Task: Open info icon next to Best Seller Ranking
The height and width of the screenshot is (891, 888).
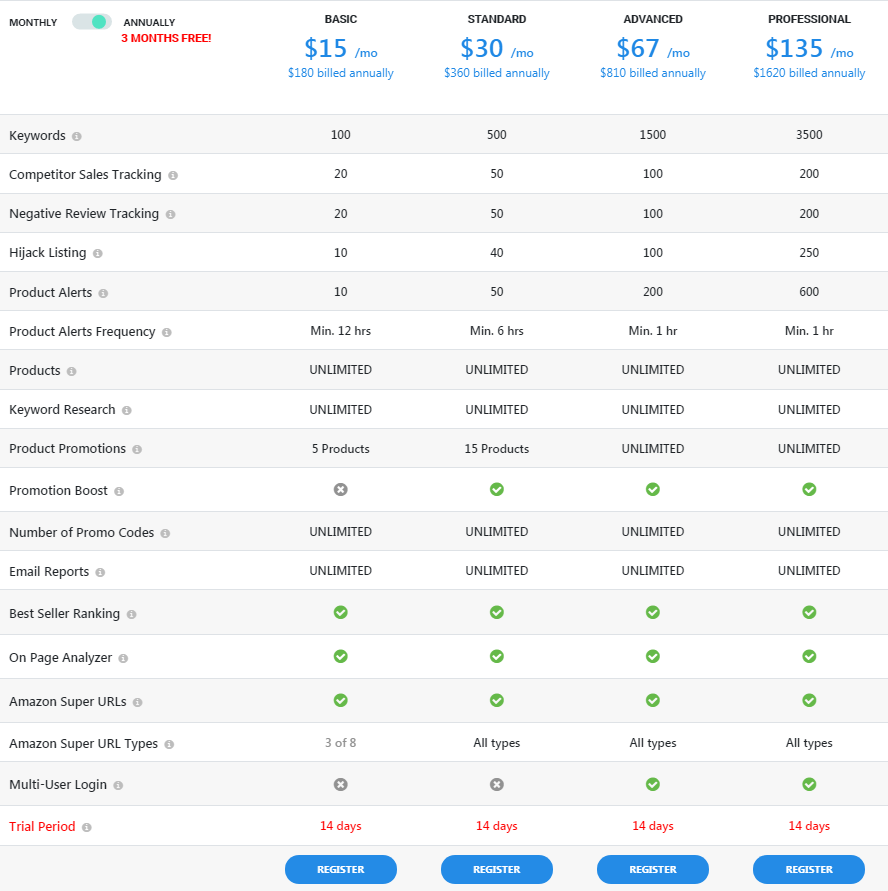Action: tap(131, 614)
